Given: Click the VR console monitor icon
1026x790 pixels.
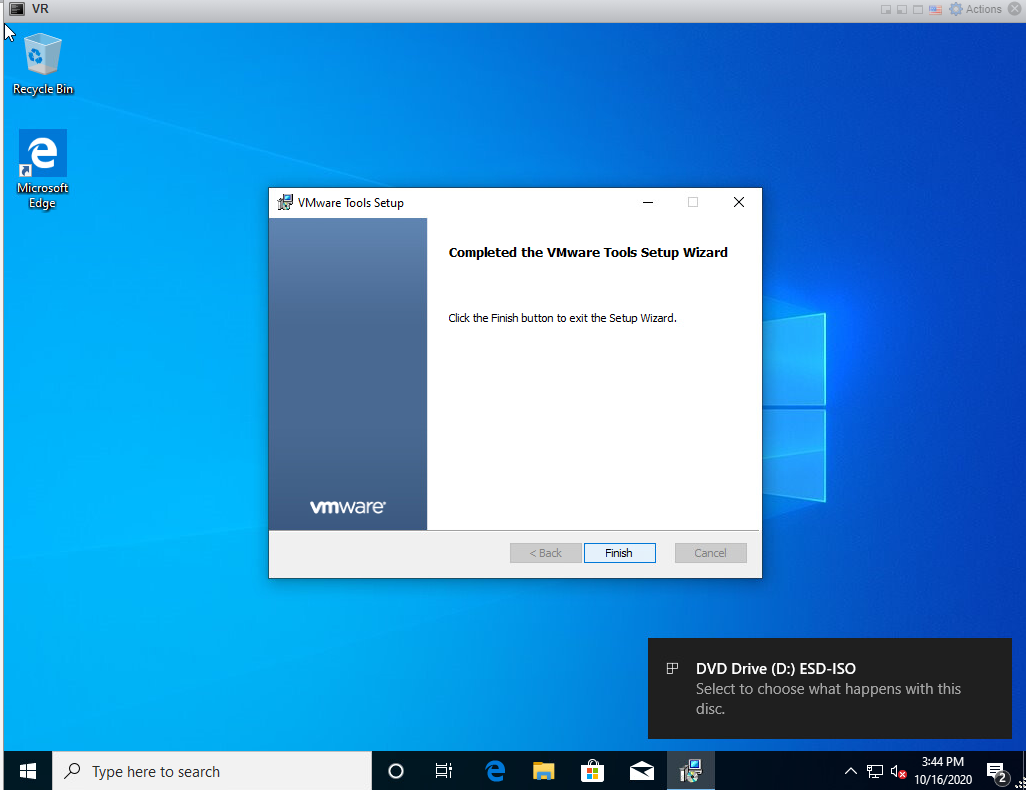Looking at the screenshot, I should tap(17, 9).
